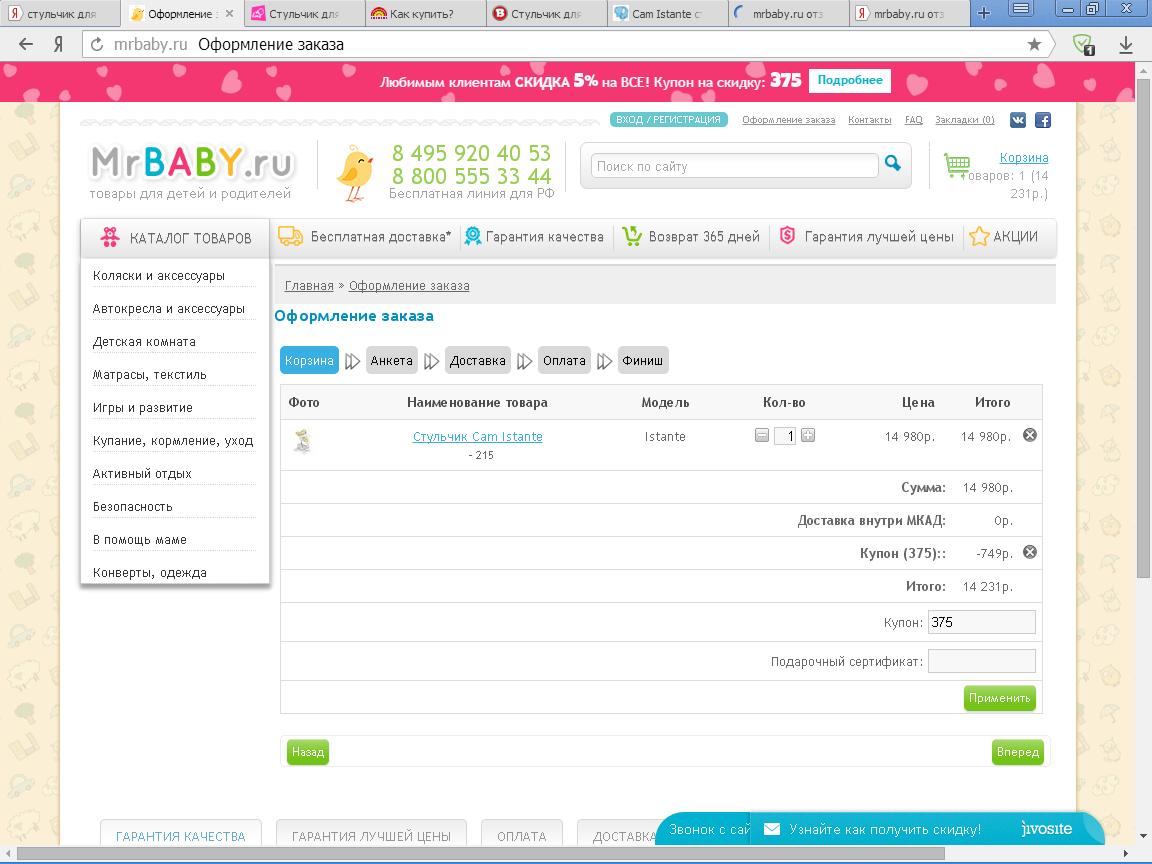Open 'Активный отдых' category

(x=142, y=474)
